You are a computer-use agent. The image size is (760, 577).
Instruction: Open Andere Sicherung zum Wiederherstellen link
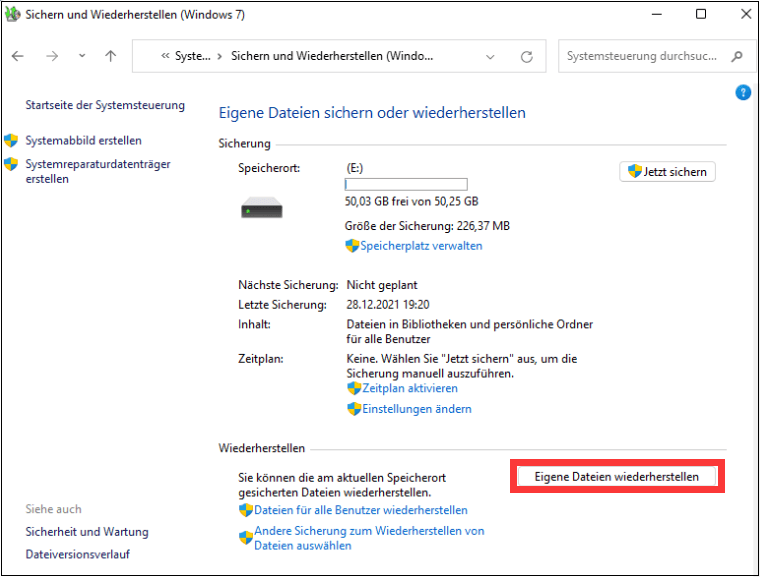coord(369,538)
